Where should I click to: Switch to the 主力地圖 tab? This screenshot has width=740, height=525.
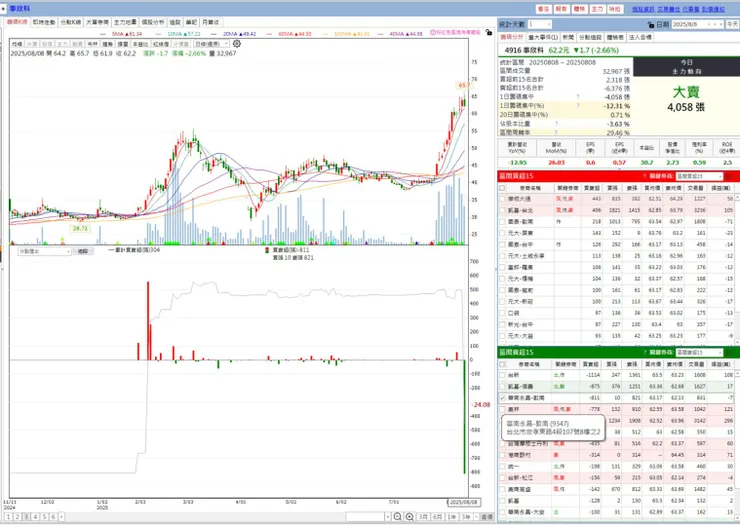(126, 22)
